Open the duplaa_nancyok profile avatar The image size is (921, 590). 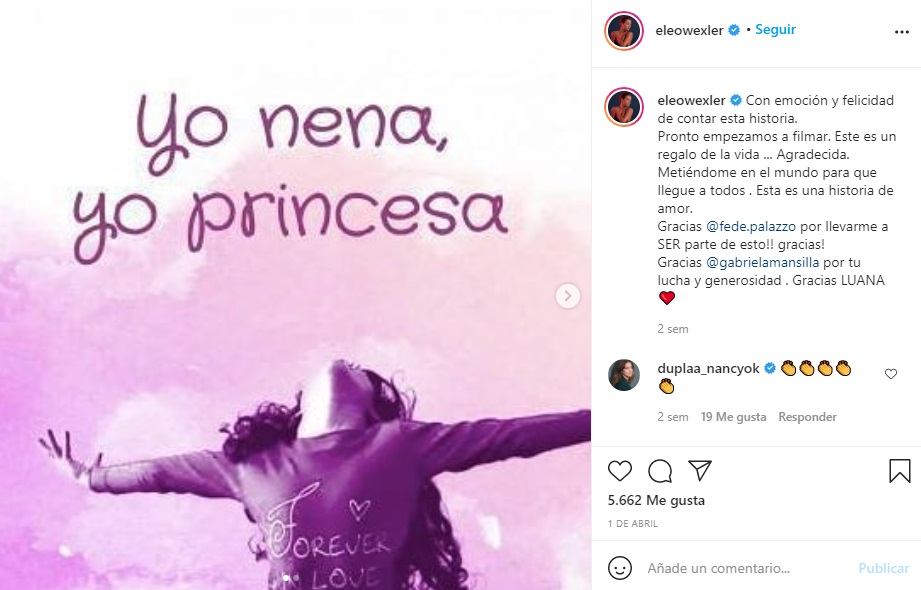click(624, 374)
